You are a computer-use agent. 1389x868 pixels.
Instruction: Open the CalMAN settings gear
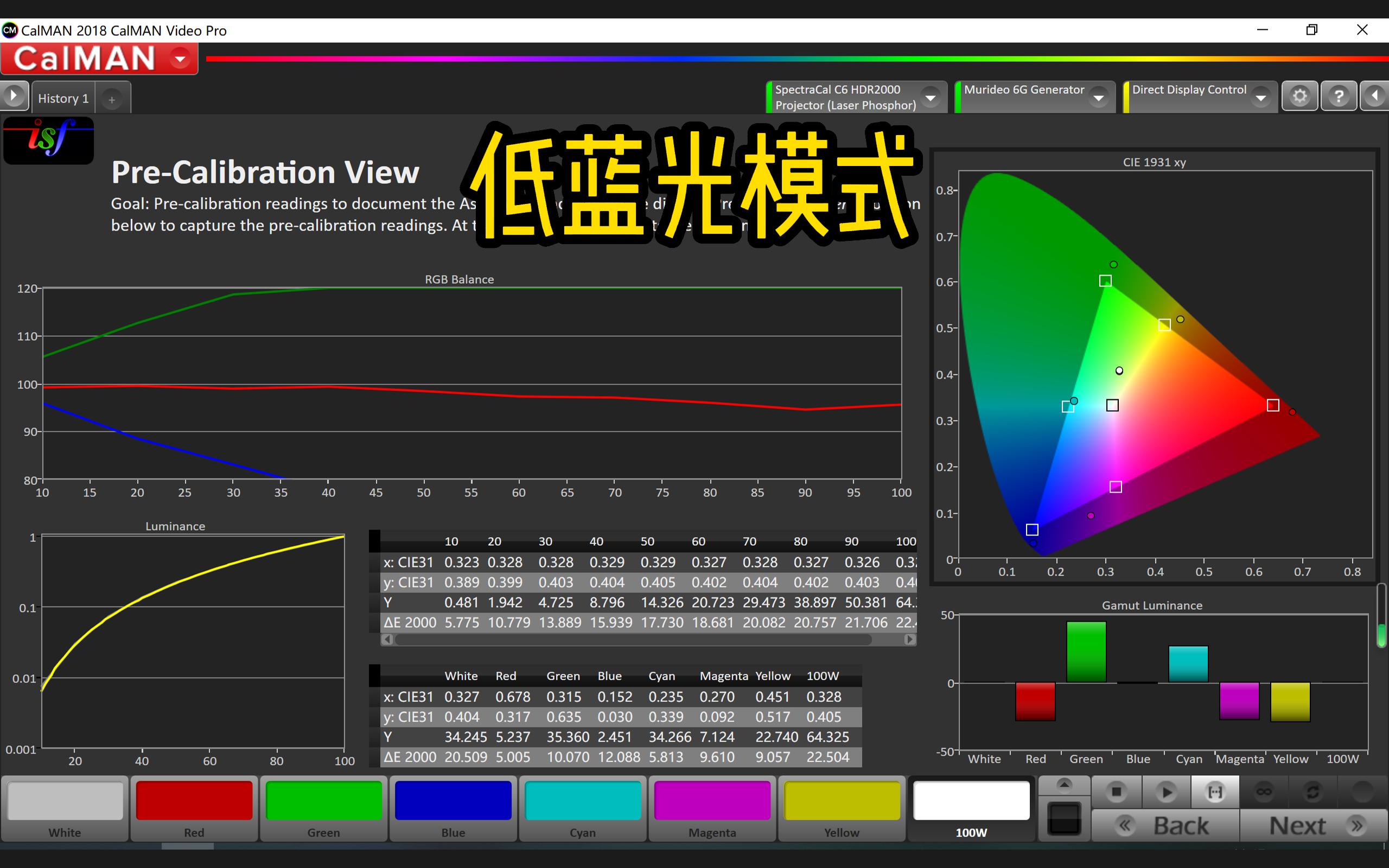pyautogui.click(x=1300, y=96)
